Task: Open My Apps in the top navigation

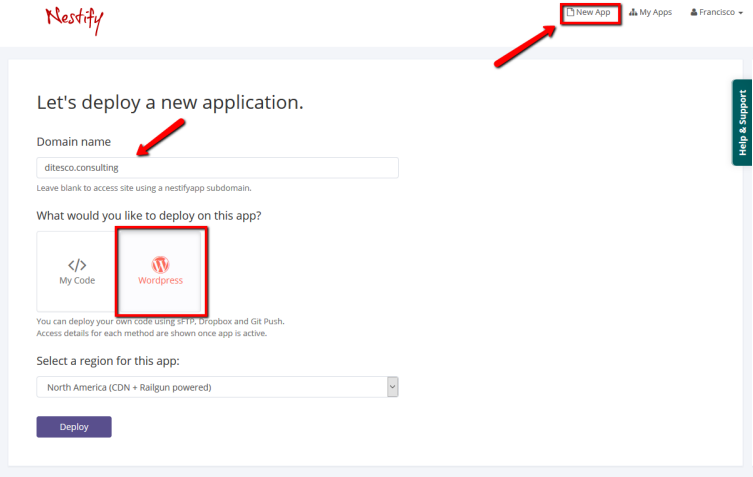Action: click(650, 12)
